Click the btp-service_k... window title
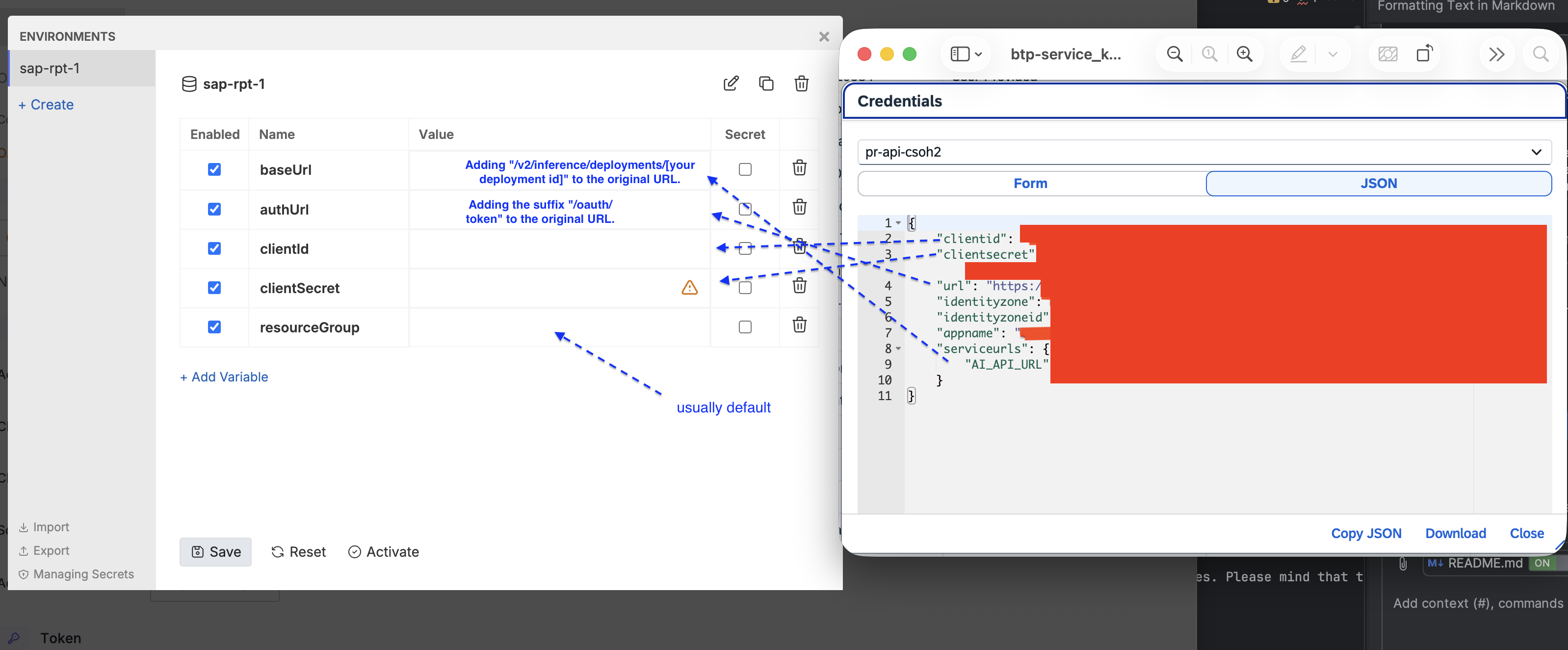This screenshot has width=1568, height=650. pos(1065,54)
